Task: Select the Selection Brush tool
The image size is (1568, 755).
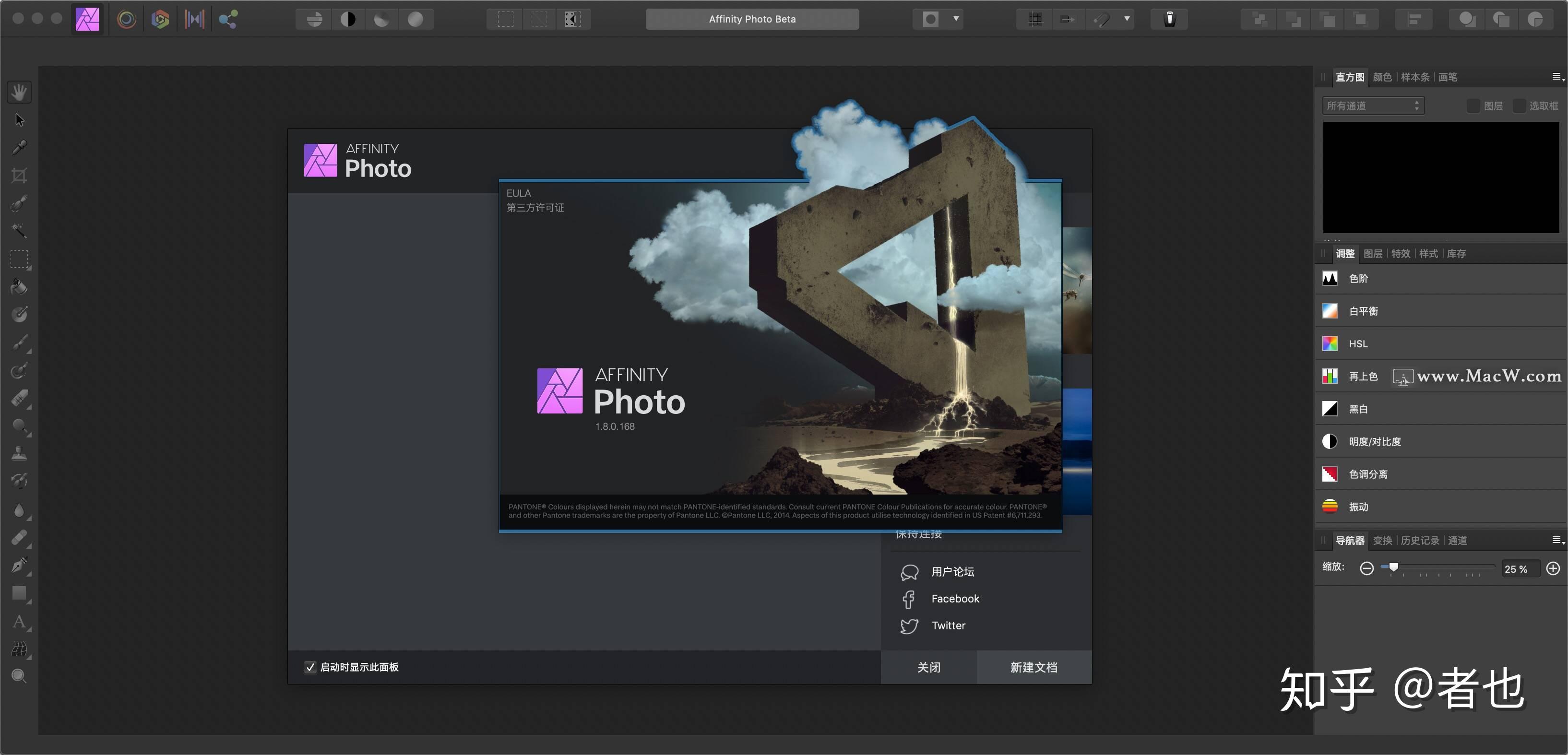Action: (x=19, y=203)
